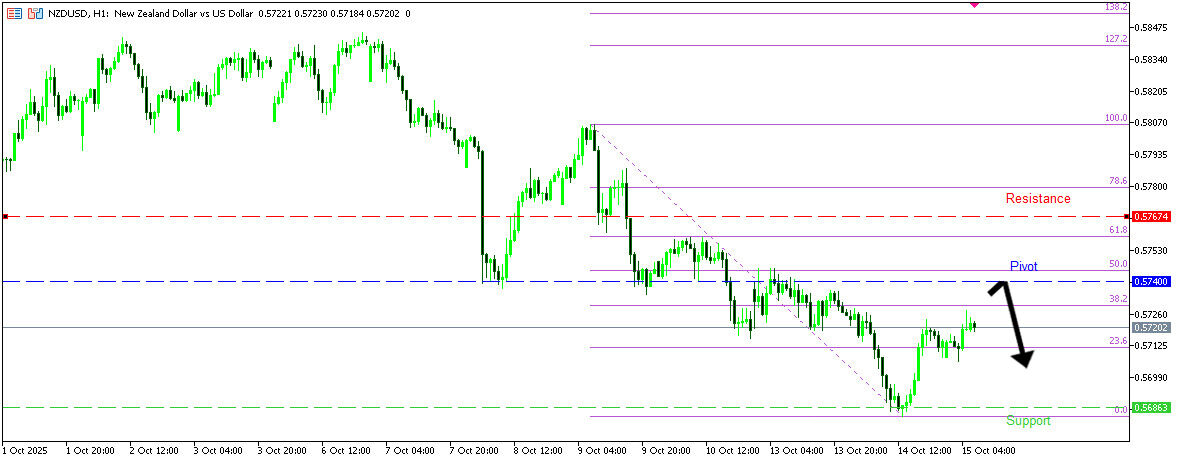Image resolution: width=1182 pixels, height=462 pixels.
Task: Select the red Resistance text label
Action: (1037, 199)
